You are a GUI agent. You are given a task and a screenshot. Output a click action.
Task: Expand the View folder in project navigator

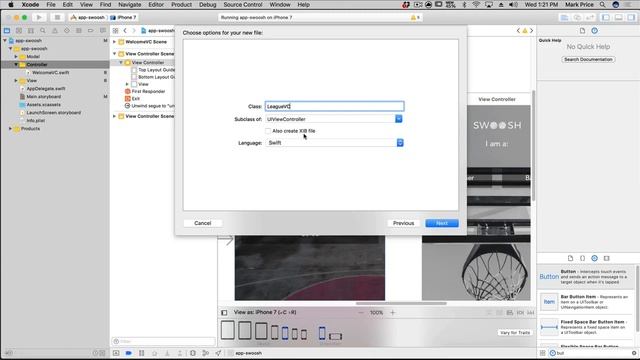(x=16, y=80)
